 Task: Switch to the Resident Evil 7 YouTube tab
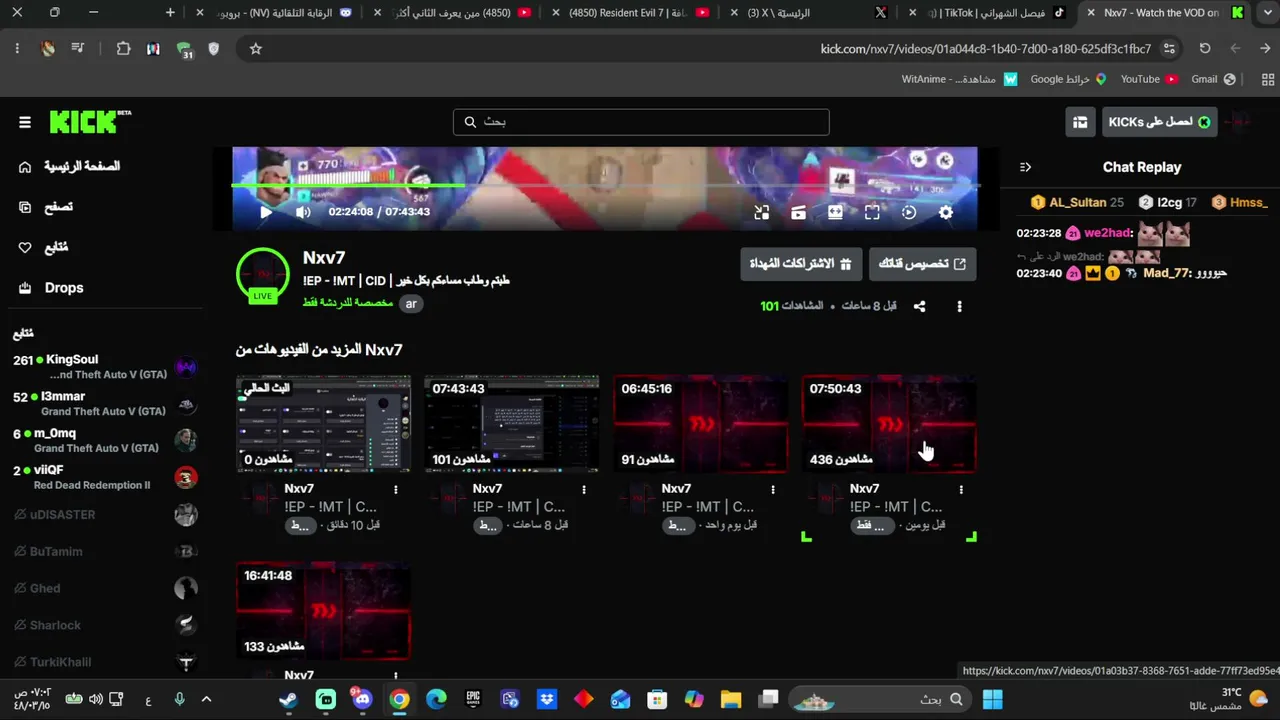coord(630,13)
